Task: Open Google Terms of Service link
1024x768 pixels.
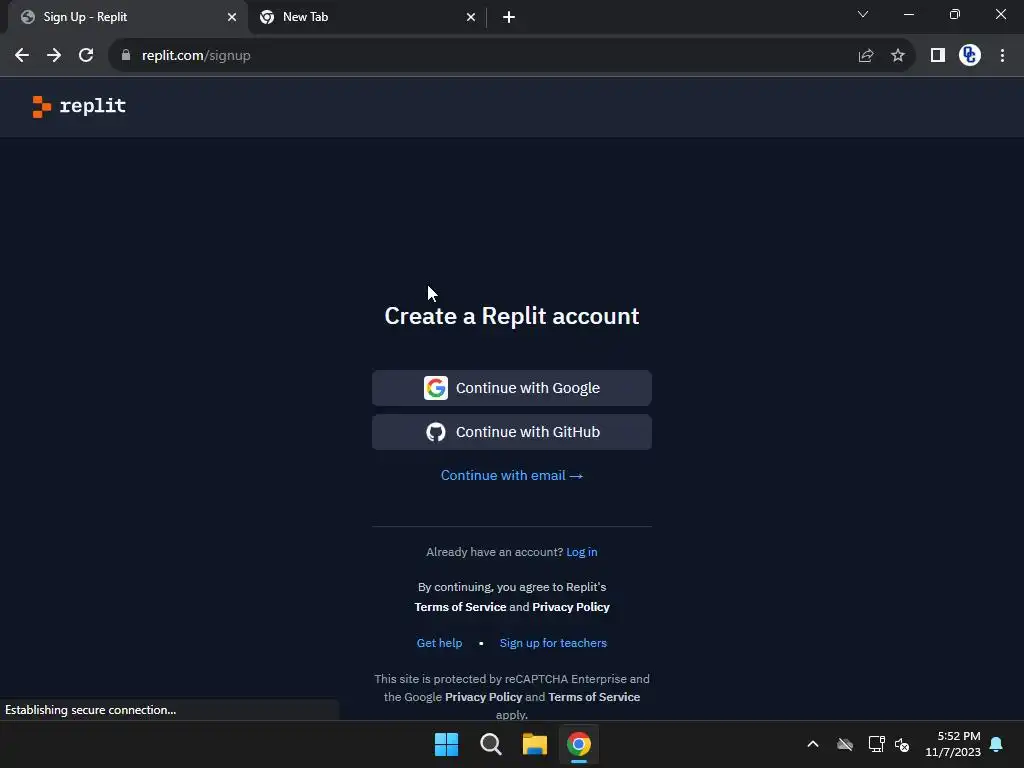Action: tap(594, 697)
